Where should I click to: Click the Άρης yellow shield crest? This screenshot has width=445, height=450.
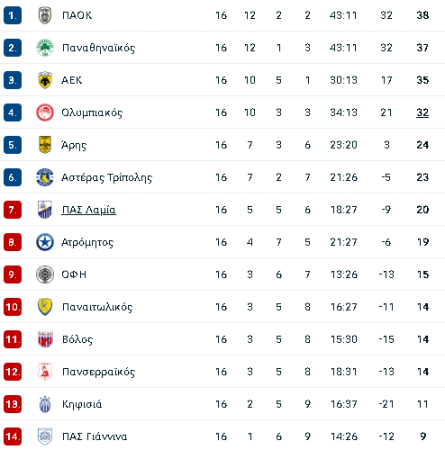45,145
